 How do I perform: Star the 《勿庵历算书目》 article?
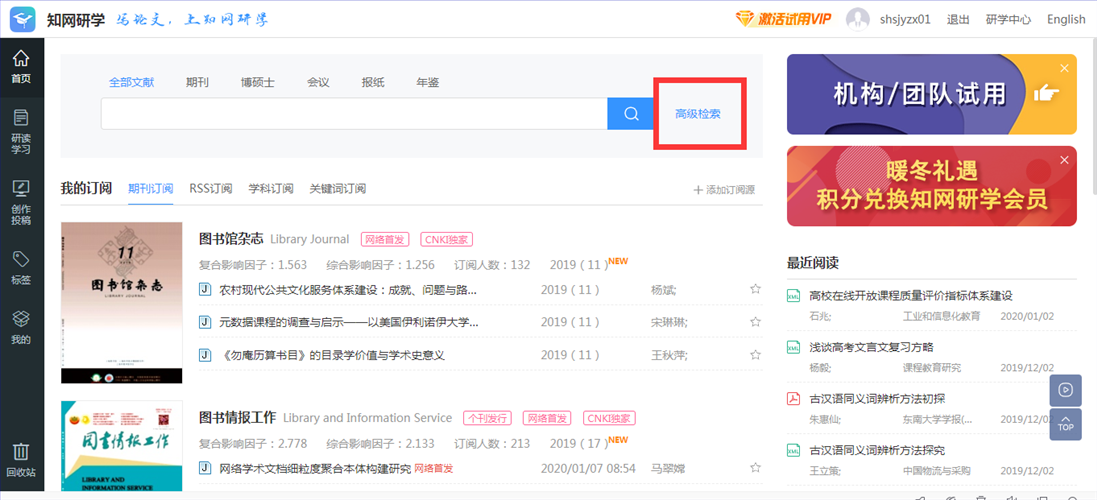755,355
